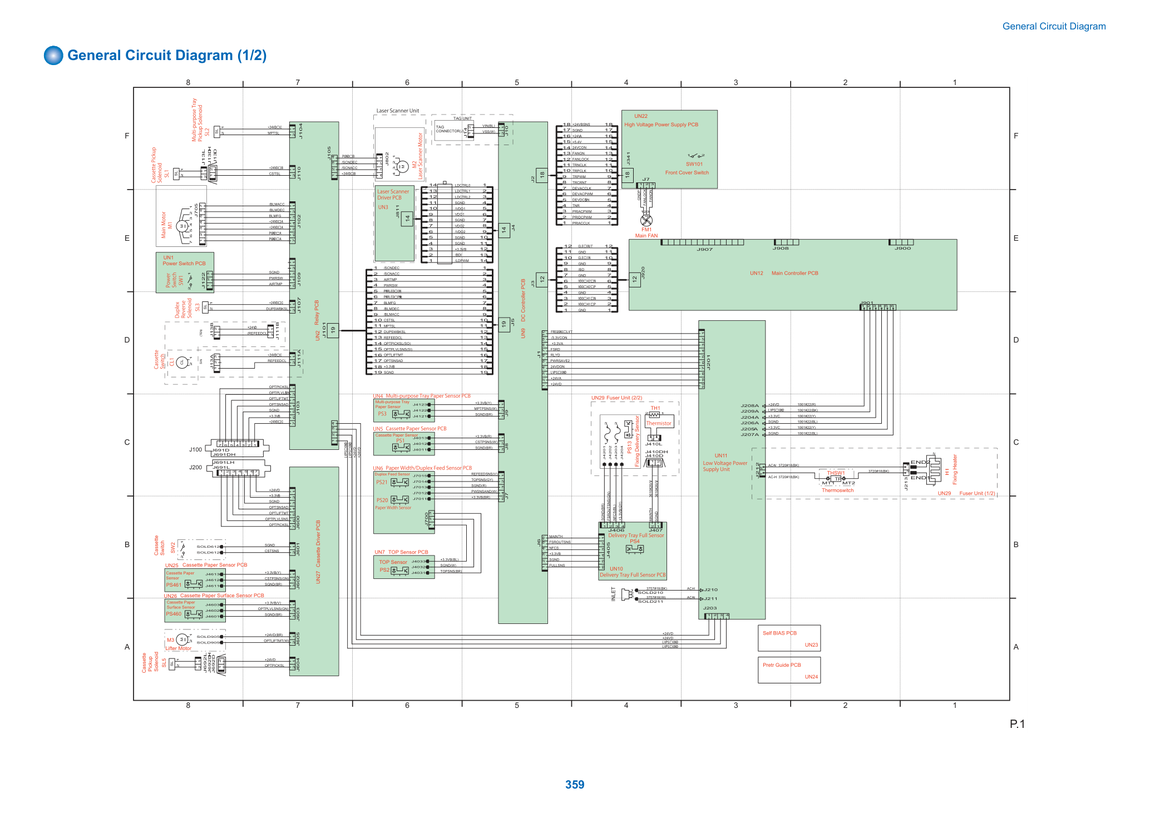The image size is (1150, 813).
Task: Select the UN12 Main Controller PCB block
Action: [793, 274]
